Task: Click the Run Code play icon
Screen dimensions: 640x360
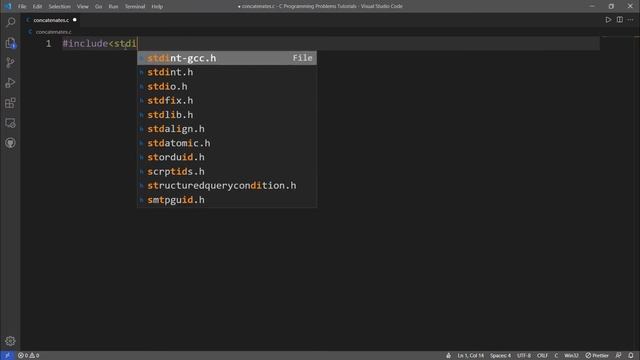Action: (608, 20)
